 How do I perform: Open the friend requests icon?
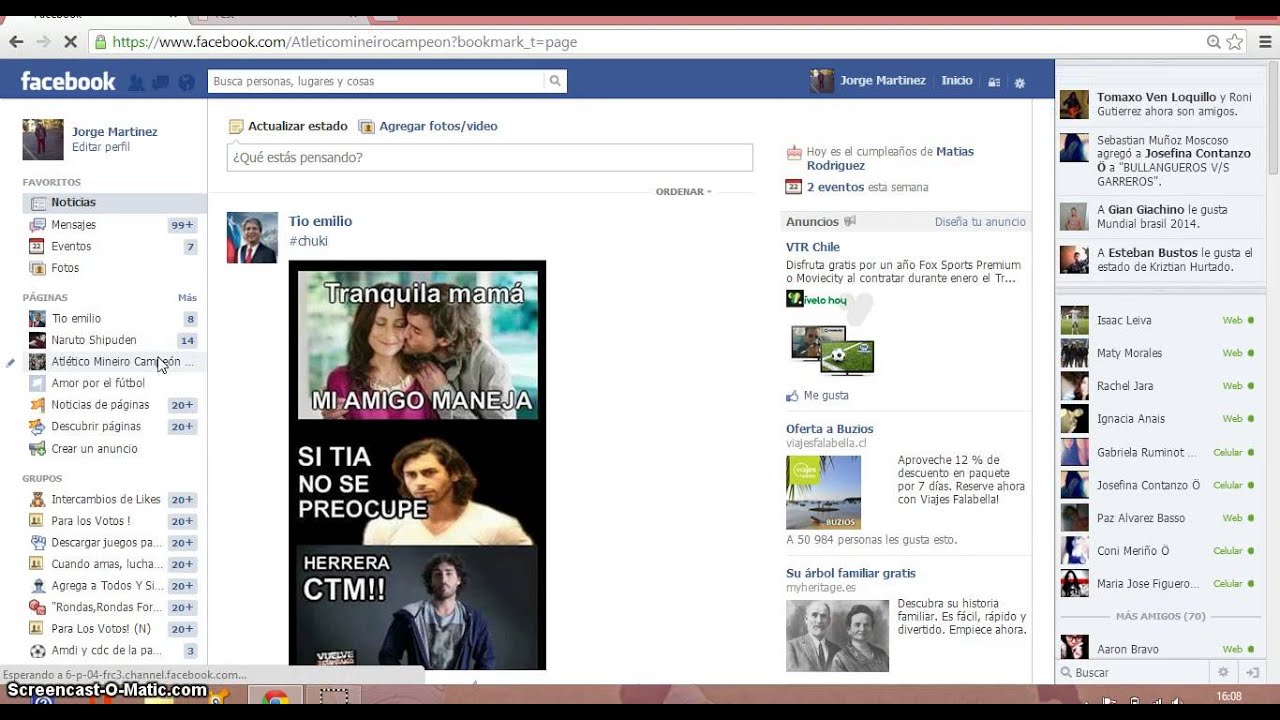point(136,82)
